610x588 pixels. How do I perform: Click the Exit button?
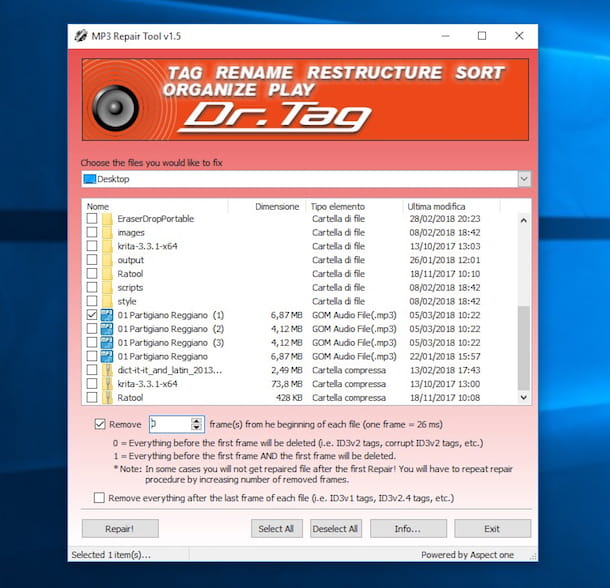pyautogui.click(x=493, y=529)
